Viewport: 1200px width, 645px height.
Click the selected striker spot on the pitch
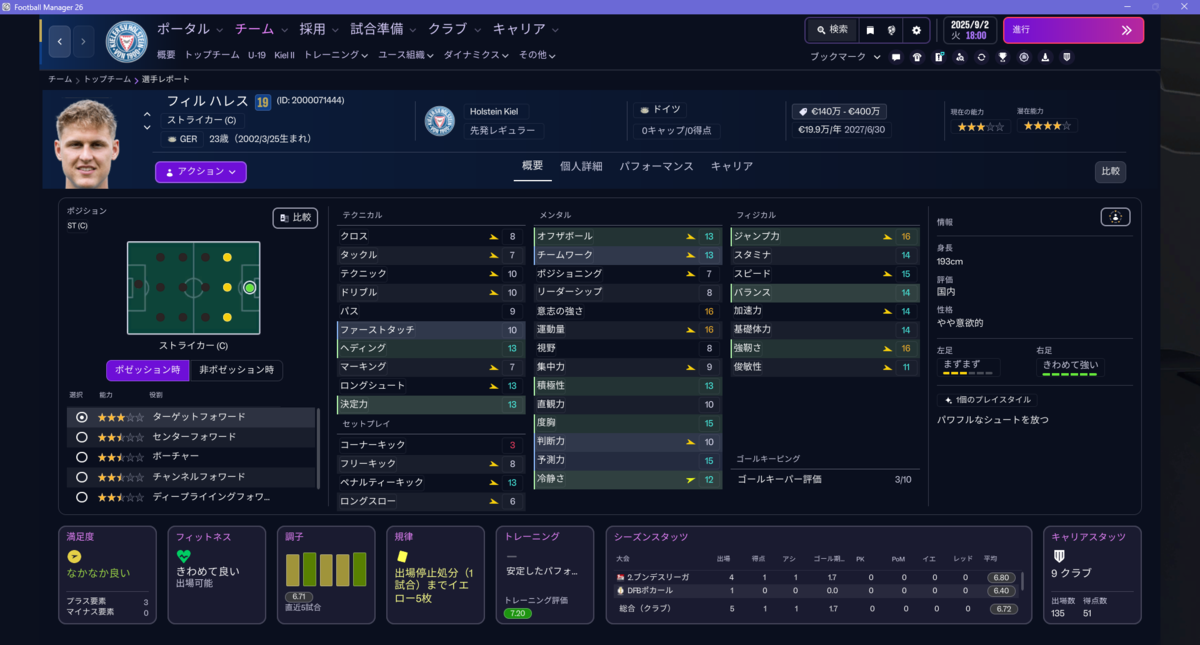pyautogui.click(x=249, y=288)
